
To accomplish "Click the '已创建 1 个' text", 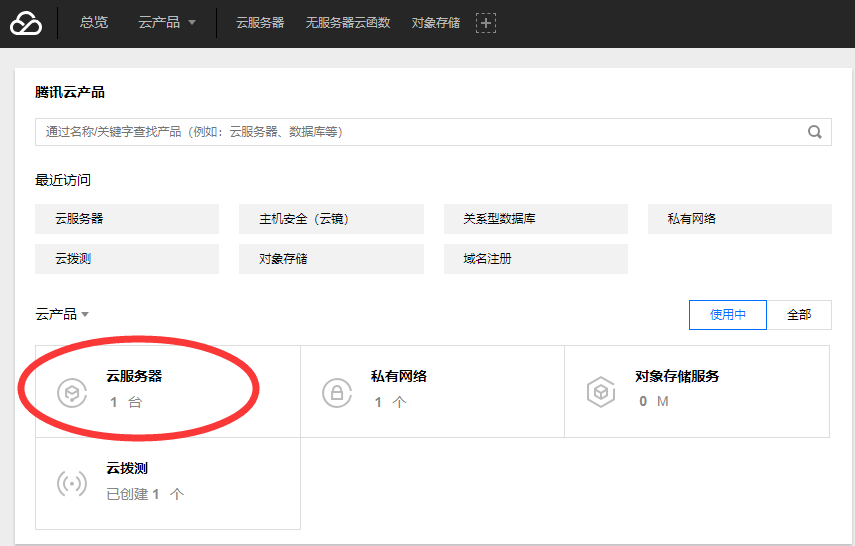I will point(146,494).
